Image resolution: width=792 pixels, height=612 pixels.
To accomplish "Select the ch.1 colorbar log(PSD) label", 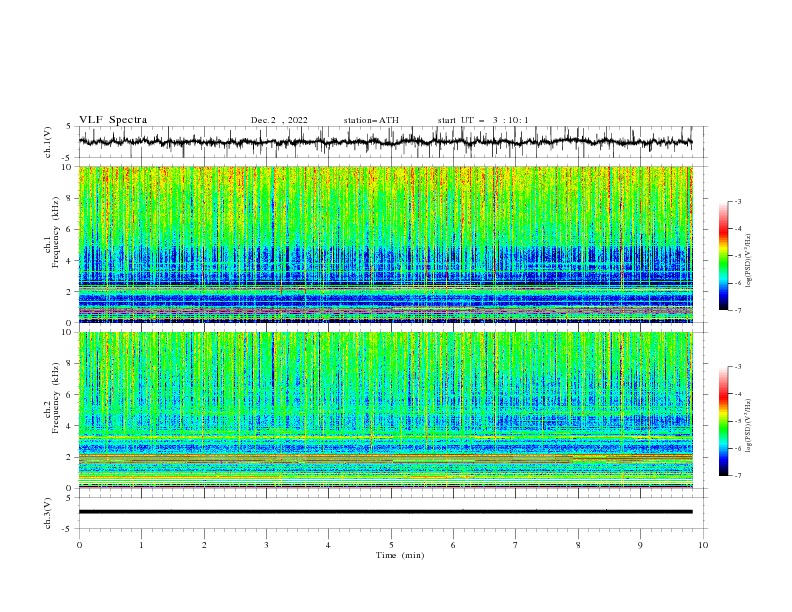I will coord(748,261).
